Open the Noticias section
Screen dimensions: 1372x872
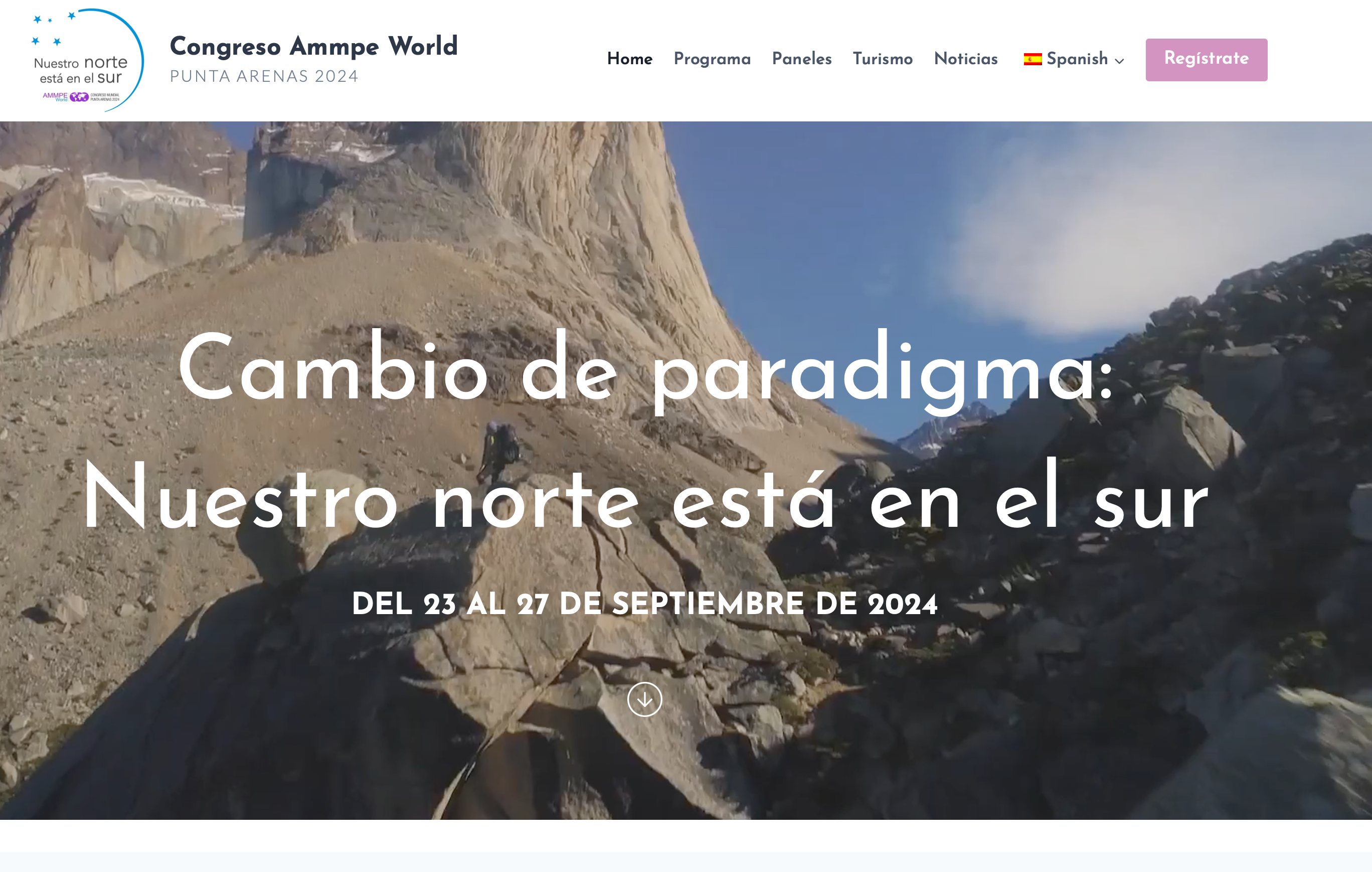[966, 59]
